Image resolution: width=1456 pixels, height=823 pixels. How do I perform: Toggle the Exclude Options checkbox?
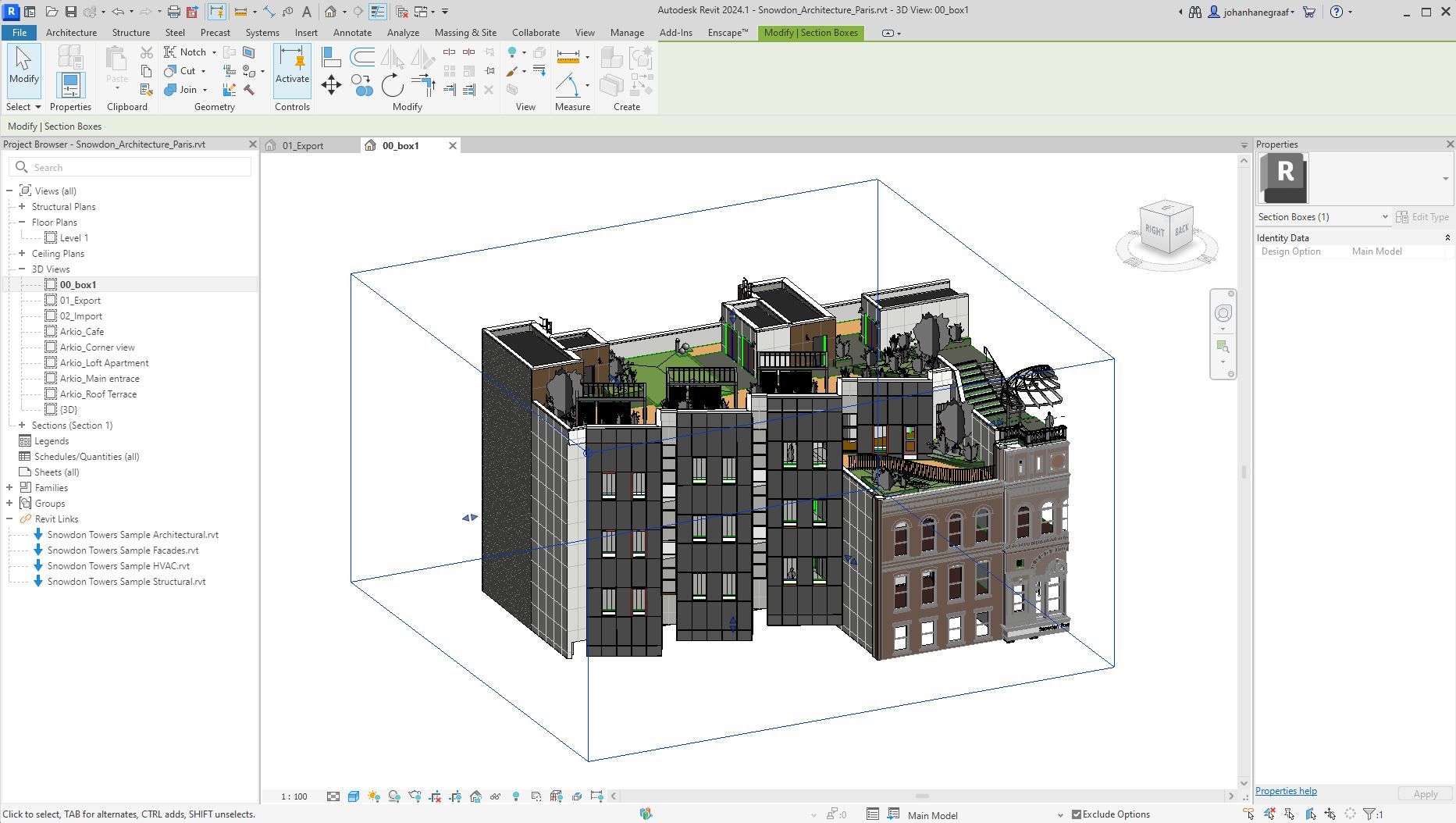[1077, 814]
